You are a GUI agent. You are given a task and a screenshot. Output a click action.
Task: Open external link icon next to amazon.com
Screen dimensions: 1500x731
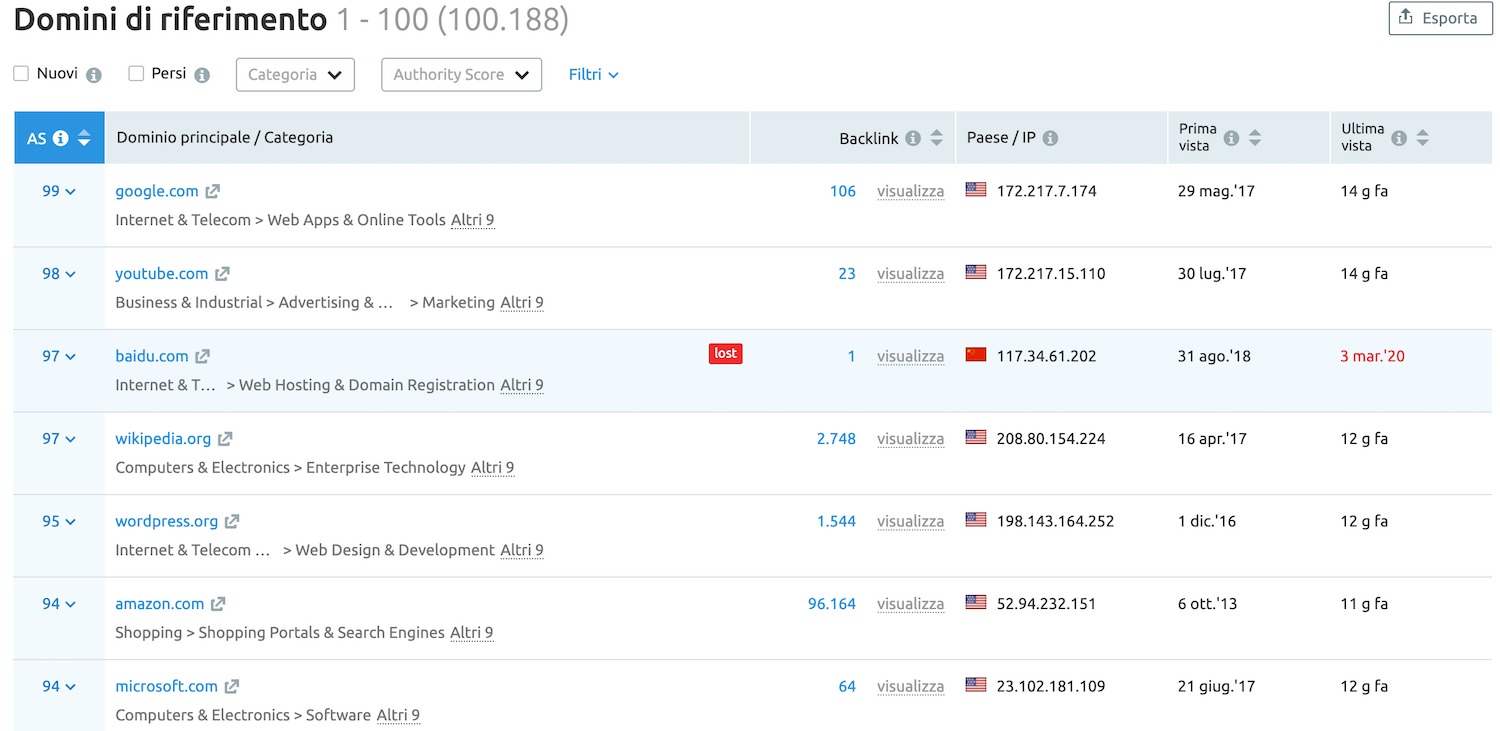(218, 604)
